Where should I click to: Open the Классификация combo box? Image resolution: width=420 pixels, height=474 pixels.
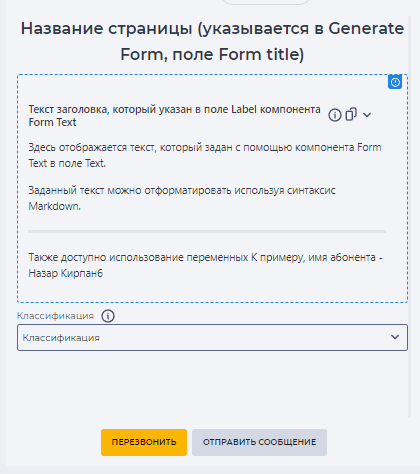pos(212,337)
